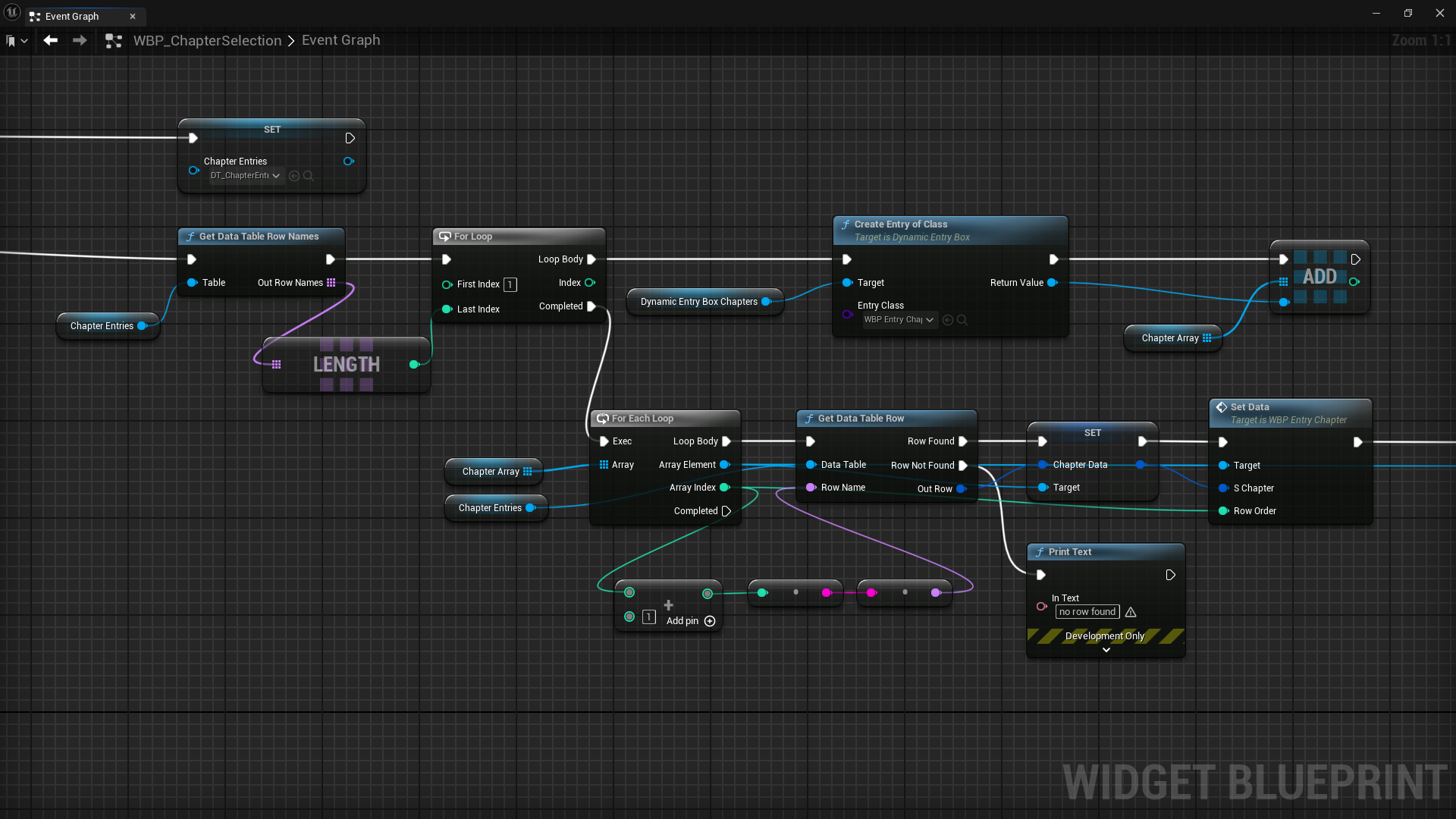Close the Event Graph tab
This screenshot has height=819, width=1456.
133,16
